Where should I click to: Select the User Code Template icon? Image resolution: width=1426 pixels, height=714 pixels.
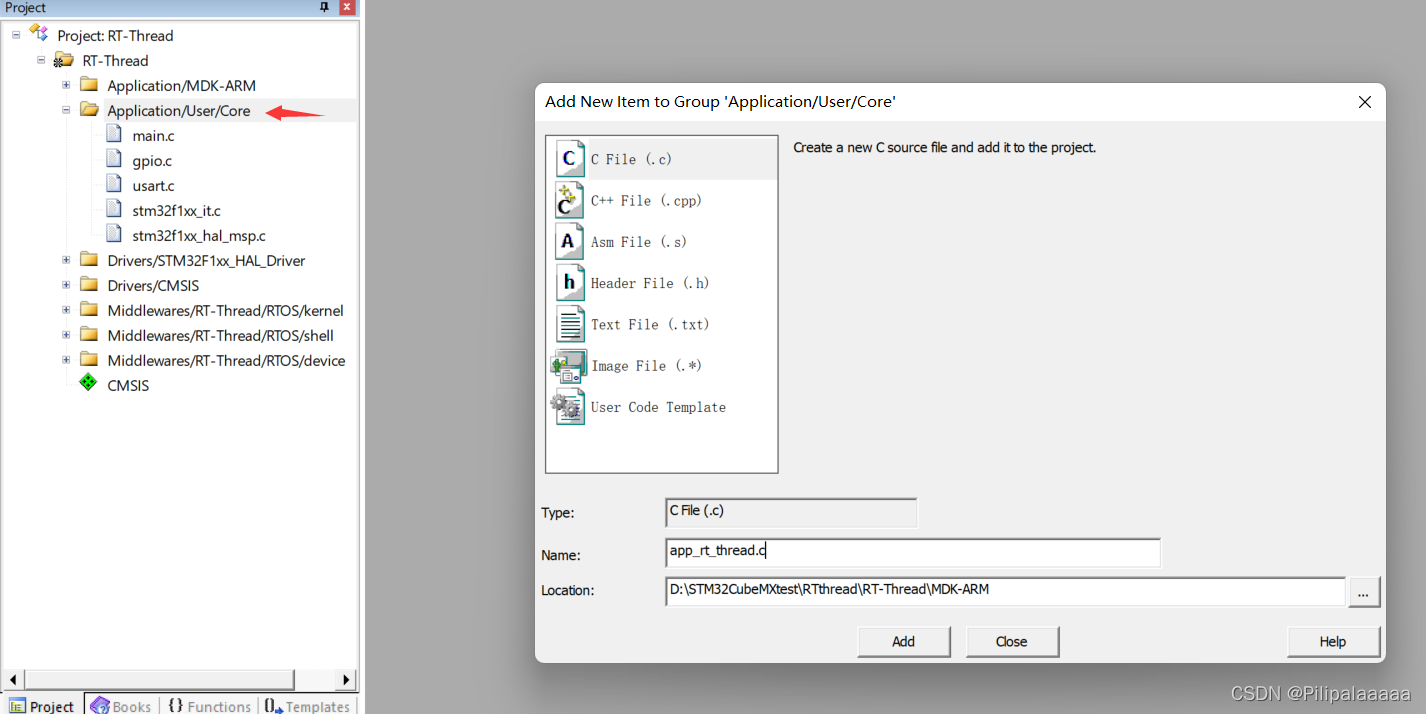tap(568, 407)
